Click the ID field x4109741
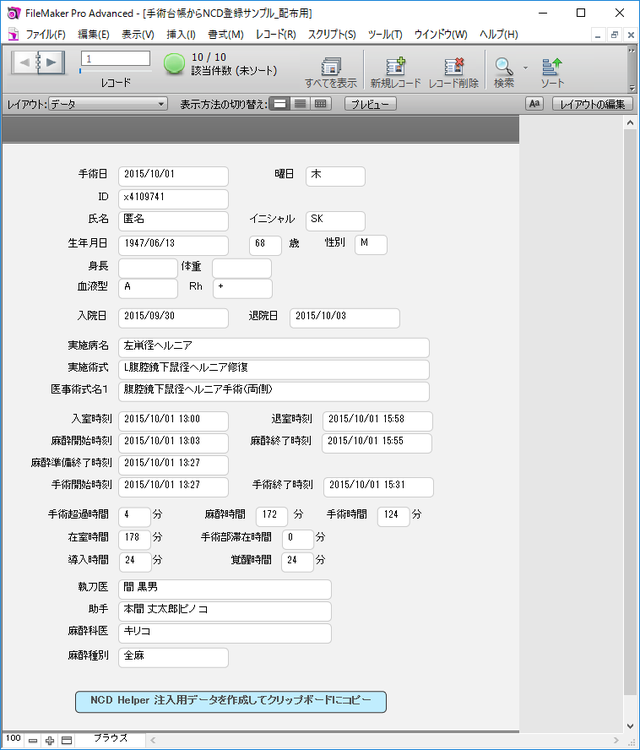640x750 pixels. [173, 199]
